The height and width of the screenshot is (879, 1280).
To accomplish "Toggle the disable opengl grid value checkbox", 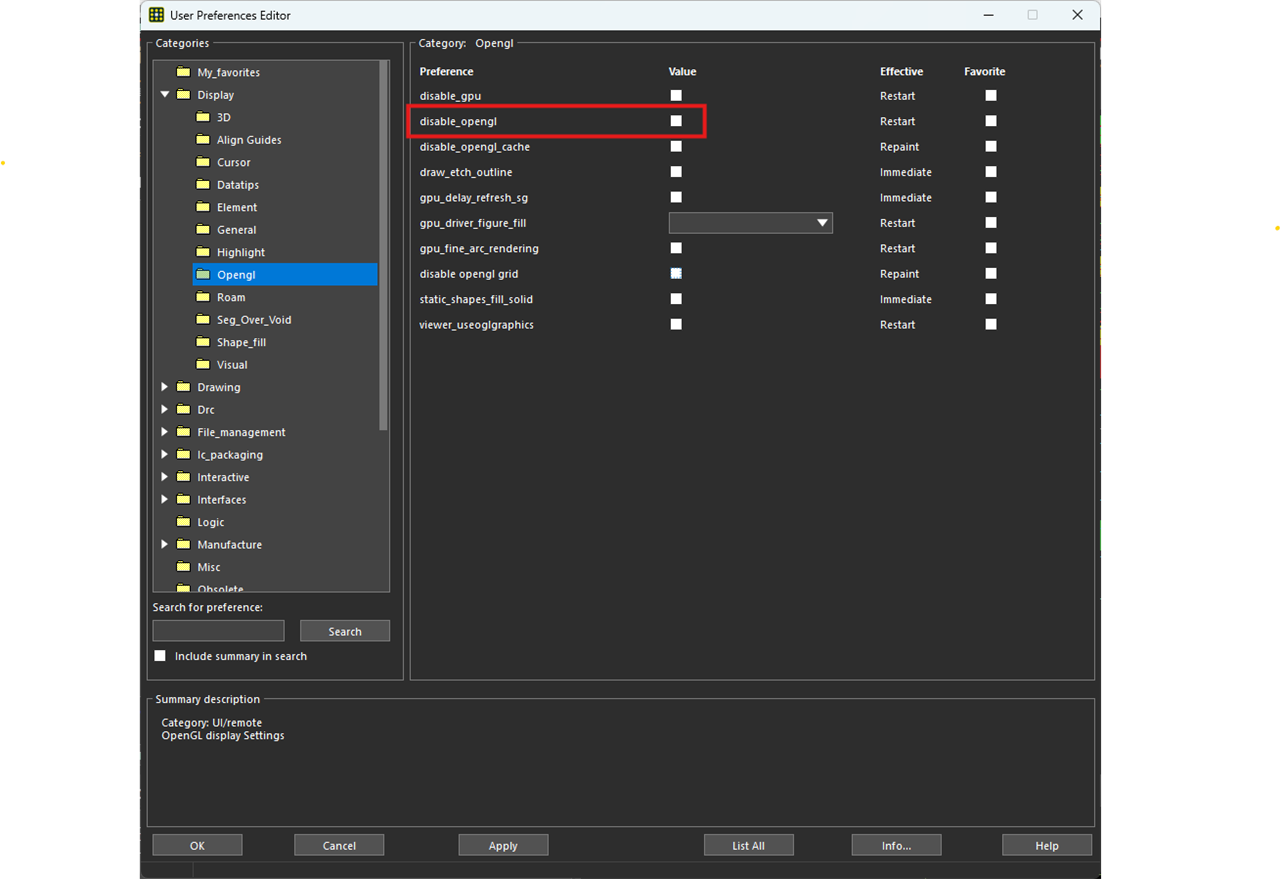I will pyautogui.click(x=676, y=273).
